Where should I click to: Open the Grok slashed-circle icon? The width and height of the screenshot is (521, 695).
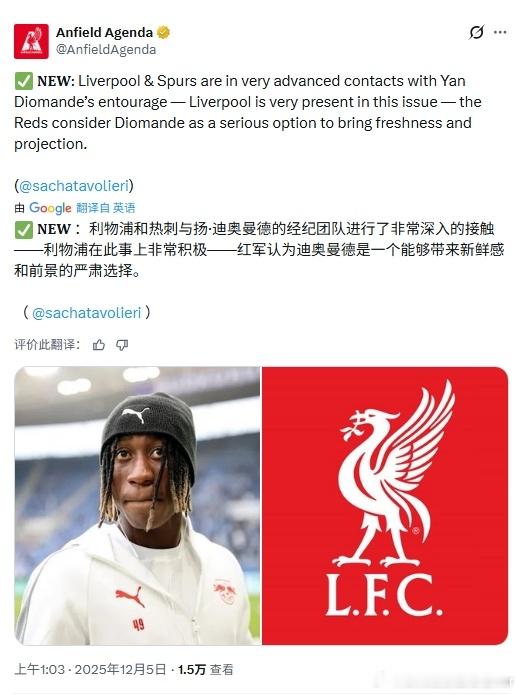point(476,32)
